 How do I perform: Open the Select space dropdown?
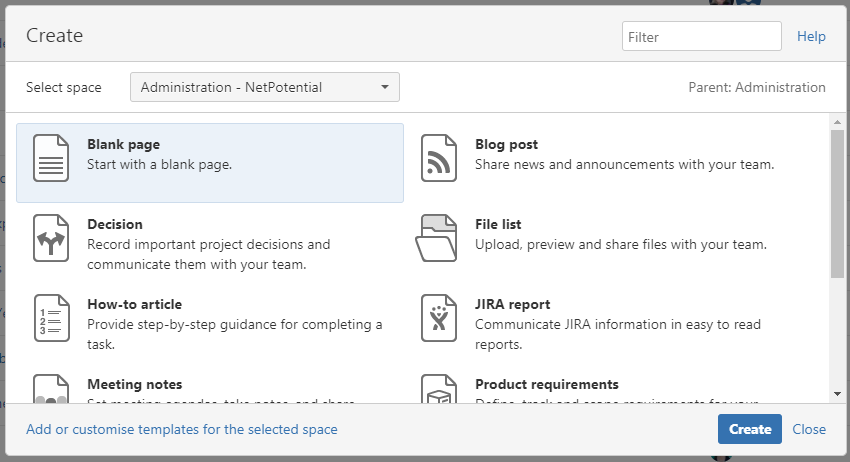(x=265, y=87)
